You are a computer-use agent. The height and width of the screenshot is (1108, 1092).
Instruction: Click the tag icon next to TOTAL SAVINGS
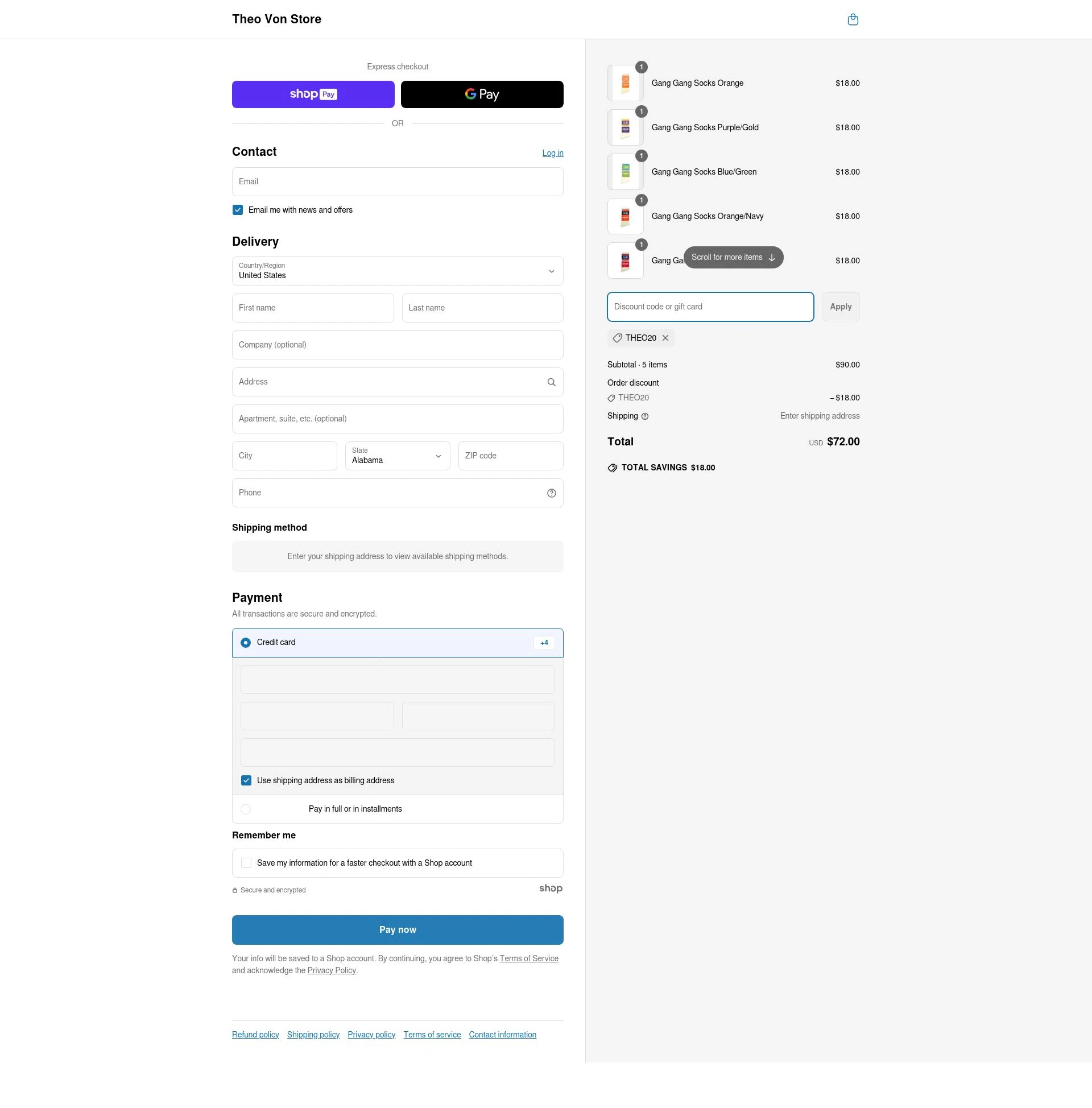(613, 468)
